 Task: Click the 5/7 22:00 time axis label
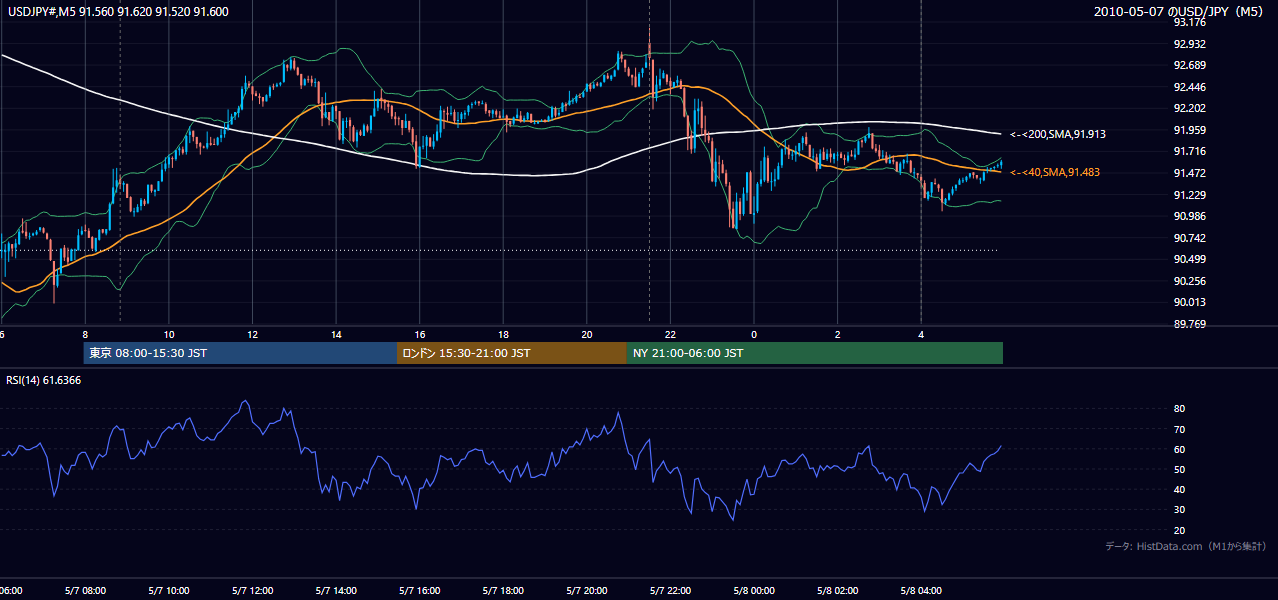coord(670,590)
